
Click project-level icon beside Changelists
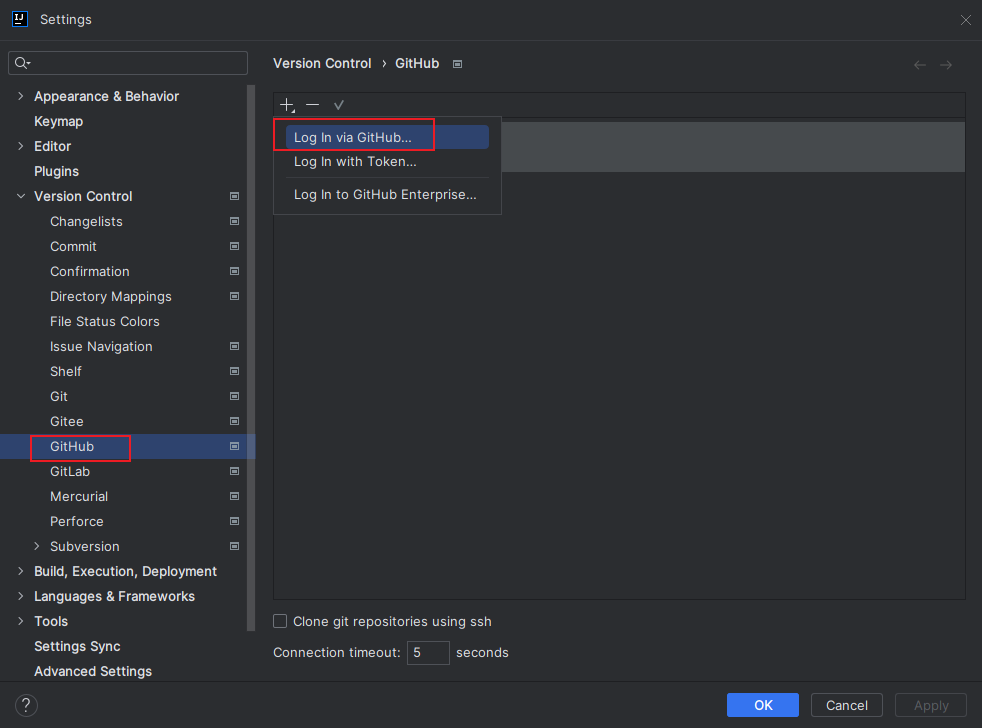coord(234,221)
